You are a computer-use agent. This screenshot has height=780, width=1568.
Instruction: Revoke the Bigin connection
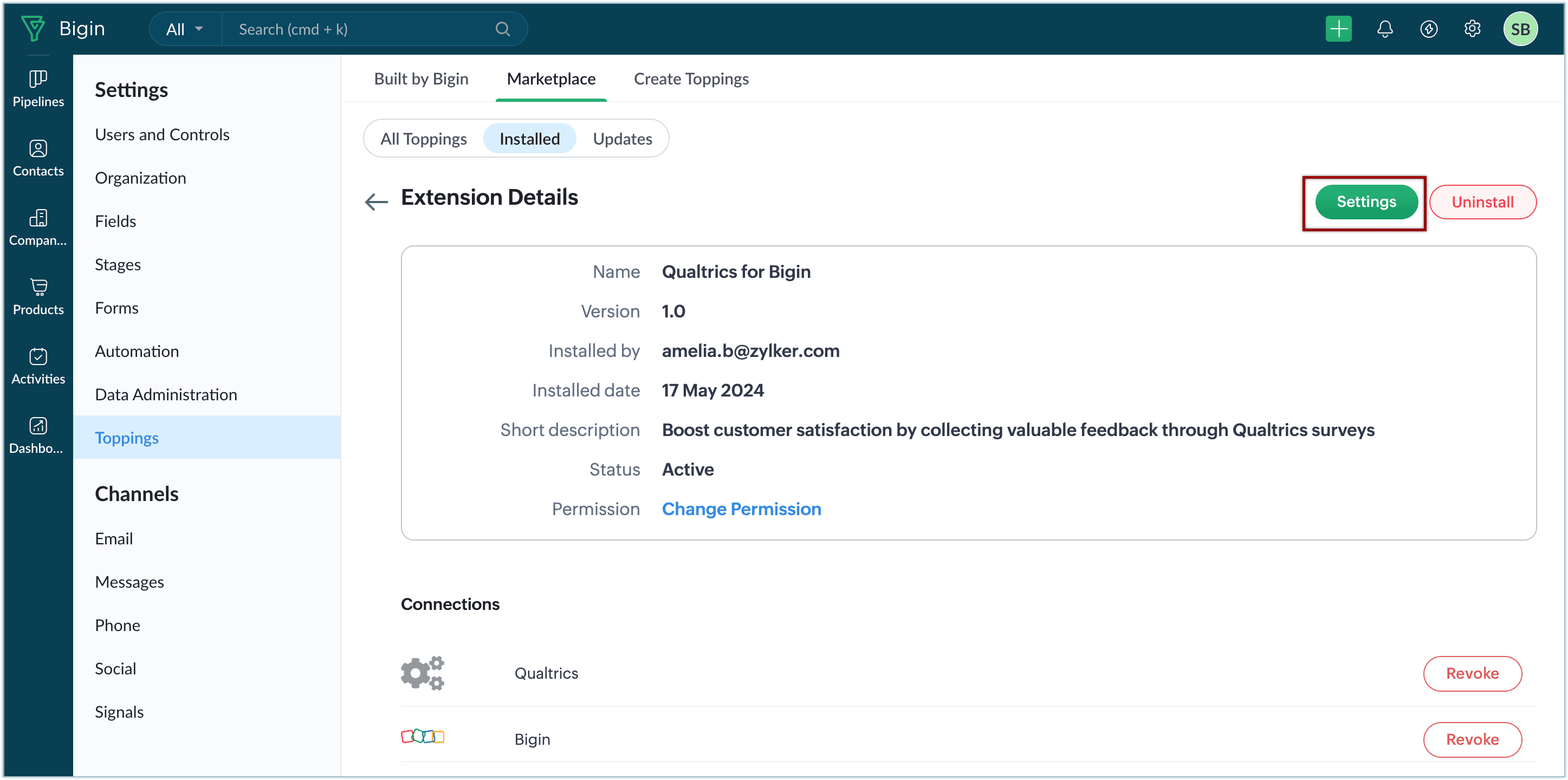(x=1472, y=739)
